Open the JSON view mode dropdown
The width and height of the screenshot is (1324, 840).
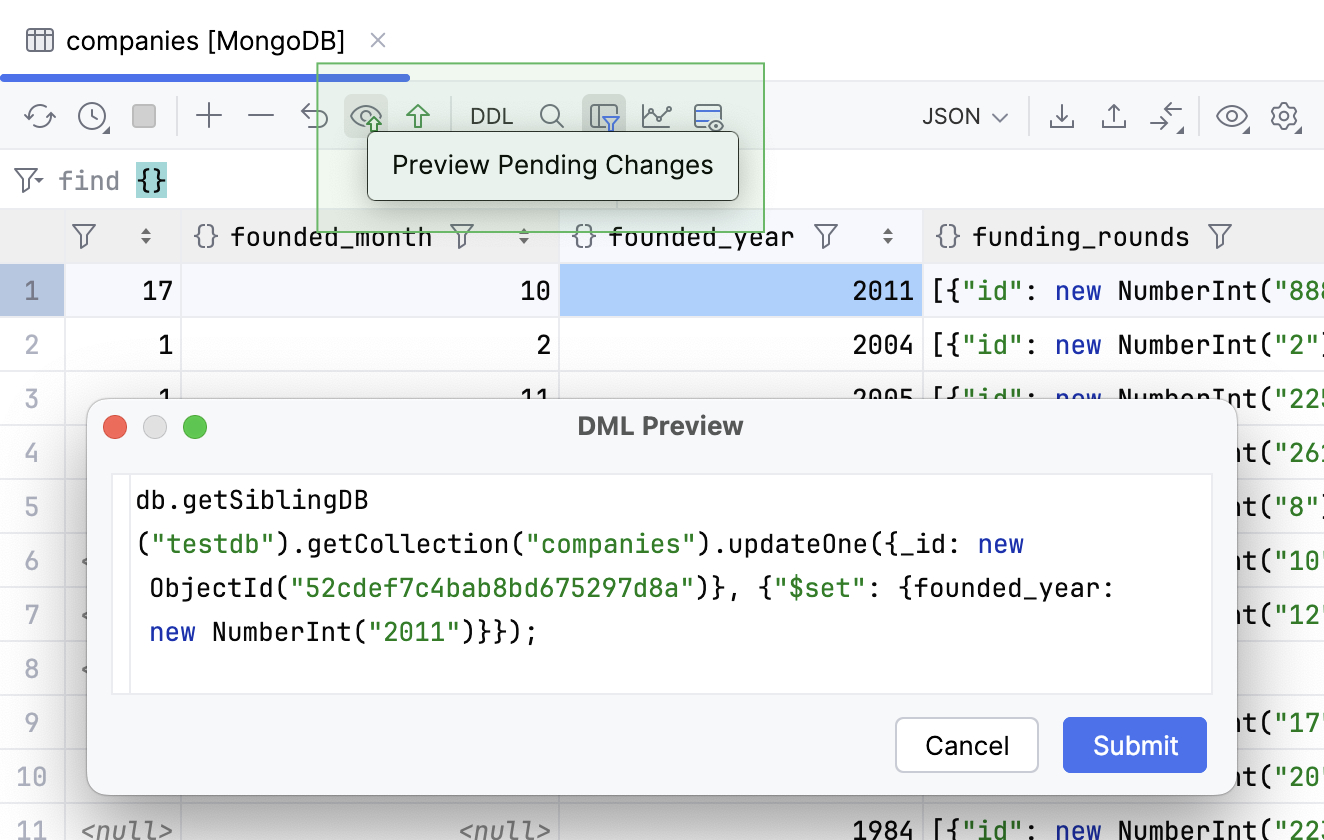[962, 116]
